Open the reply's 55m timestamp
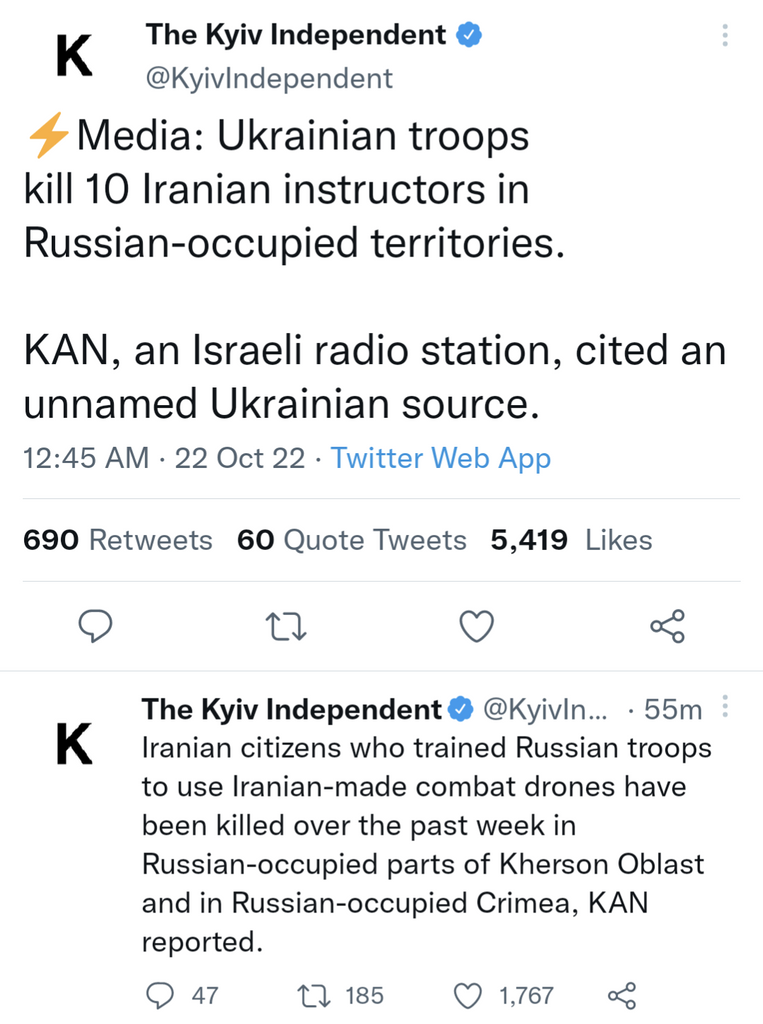 tap(672, 710)
